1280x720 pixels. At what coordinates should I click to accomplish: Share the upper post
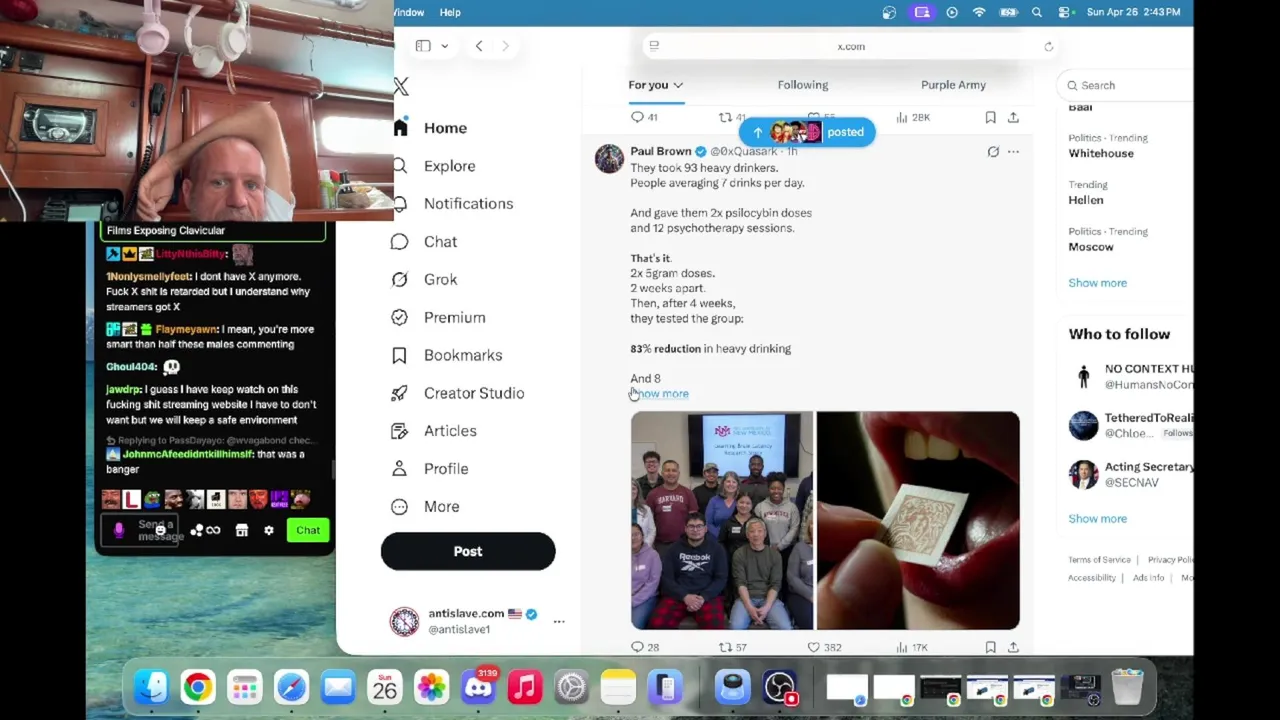tap(1013, 117)
